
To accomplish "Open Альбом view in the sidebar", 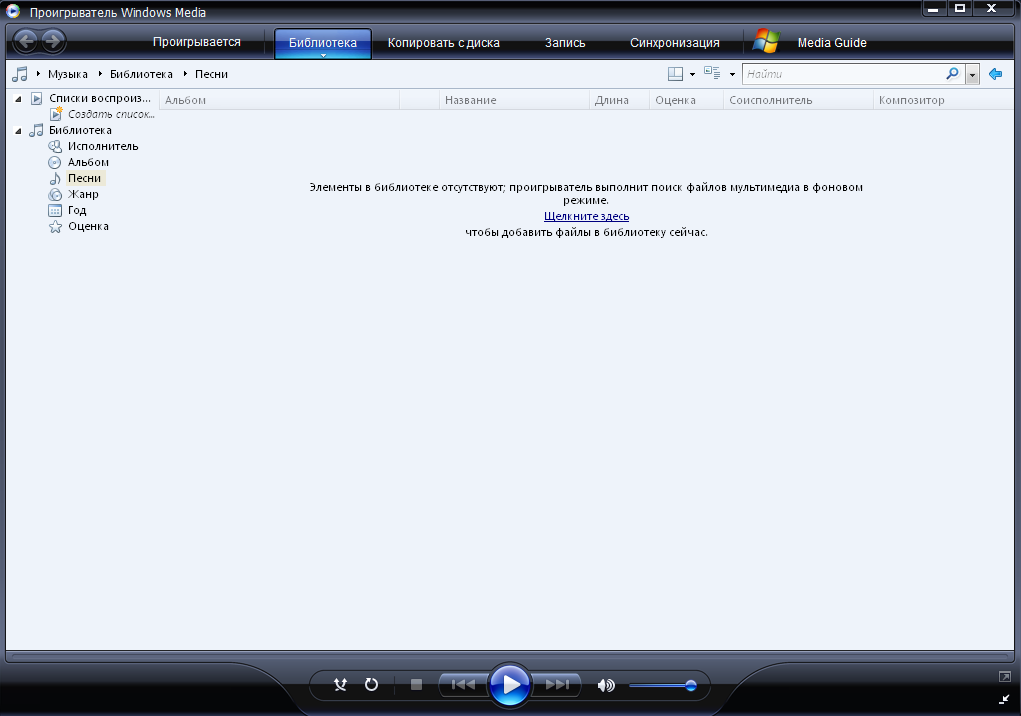I will 88,162.
